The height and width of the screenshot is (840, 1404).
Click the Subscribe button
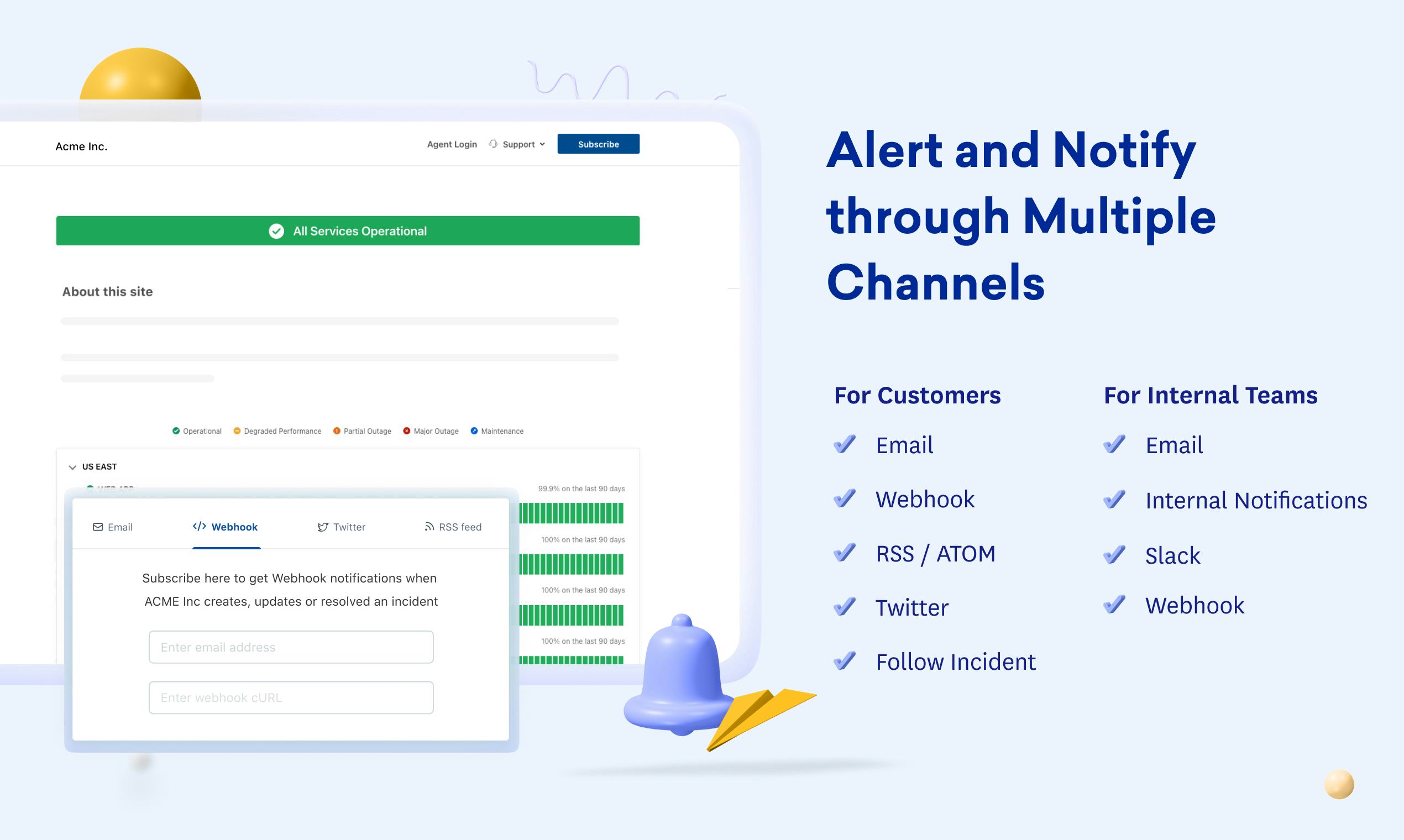pos(597,143)
